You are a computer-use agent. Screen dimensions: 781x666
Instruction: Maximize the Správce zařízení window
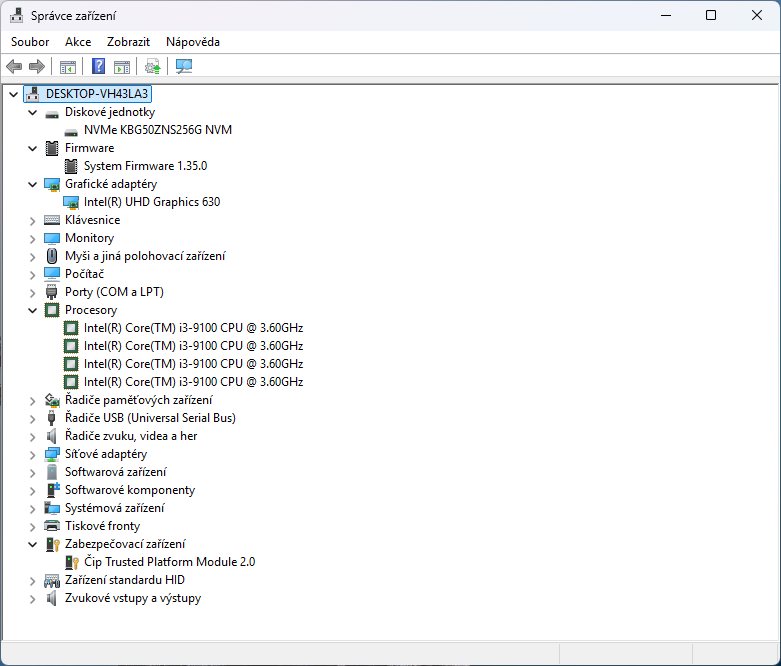711,15
